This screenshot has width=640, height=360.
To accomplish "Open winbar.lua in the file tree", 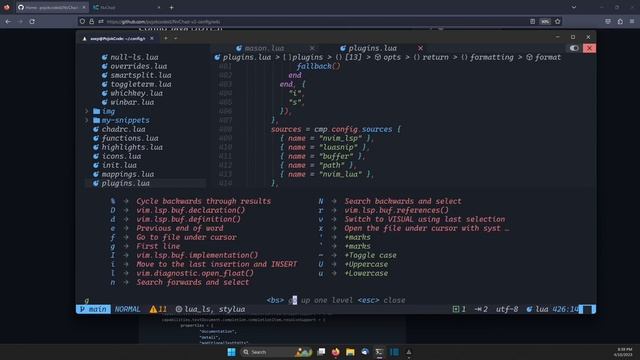I will click(132, 102).
